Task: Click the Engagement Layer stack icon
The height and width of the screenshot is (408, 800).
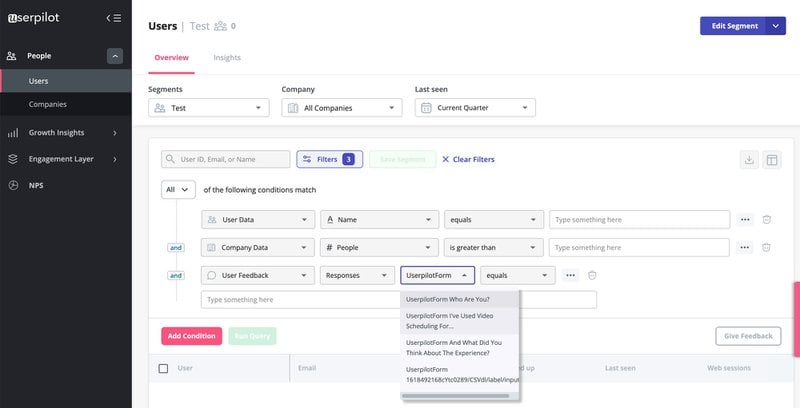Action: [13, 159]
